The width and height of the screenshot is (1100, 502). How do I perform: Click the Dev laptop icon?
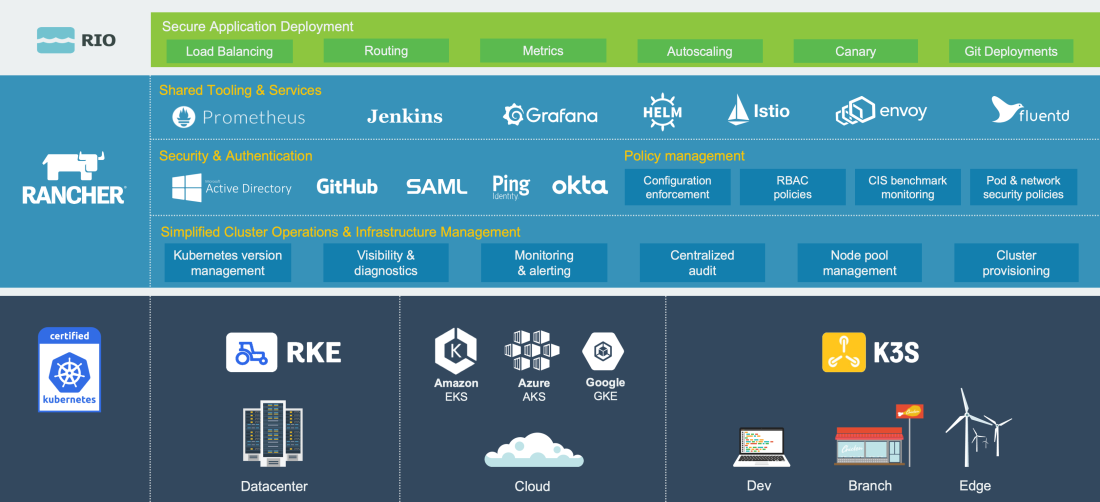(x=761, y=447)
